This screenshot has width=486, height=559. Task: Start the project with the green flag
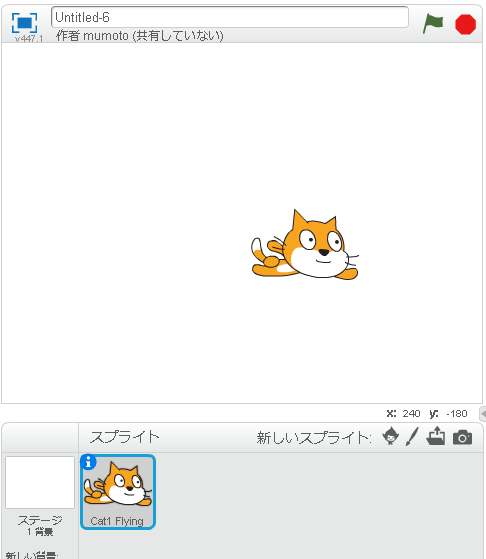click(x=433, y=24)
